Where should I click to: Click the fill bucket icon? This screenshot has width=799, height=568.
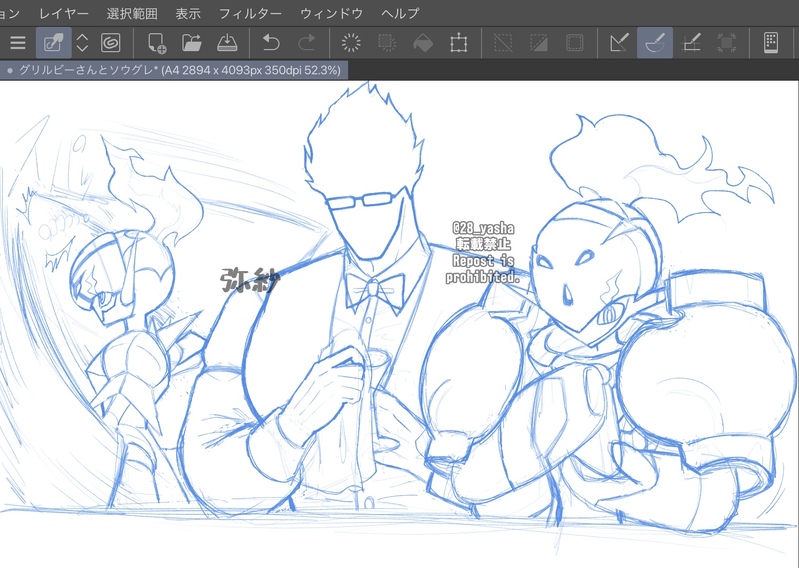tap(423, 43)
